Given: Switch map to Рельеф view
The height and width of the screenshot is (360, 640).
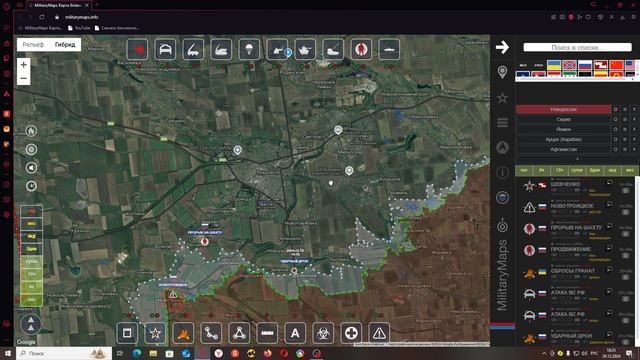Looking at the screenshot, I should (33, 44).
